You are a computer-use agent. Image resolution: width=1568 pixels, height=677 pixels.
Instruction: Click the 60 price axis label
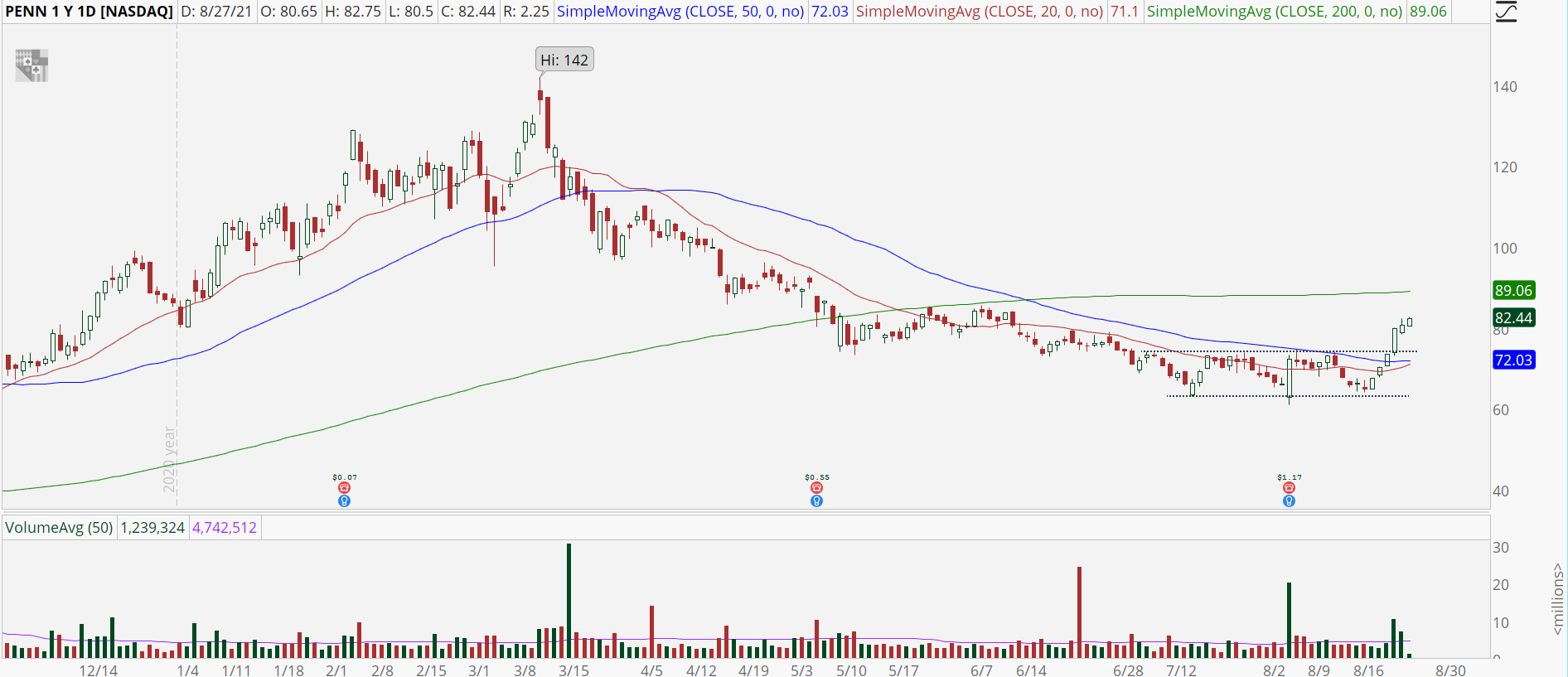tap(1501, 410)
